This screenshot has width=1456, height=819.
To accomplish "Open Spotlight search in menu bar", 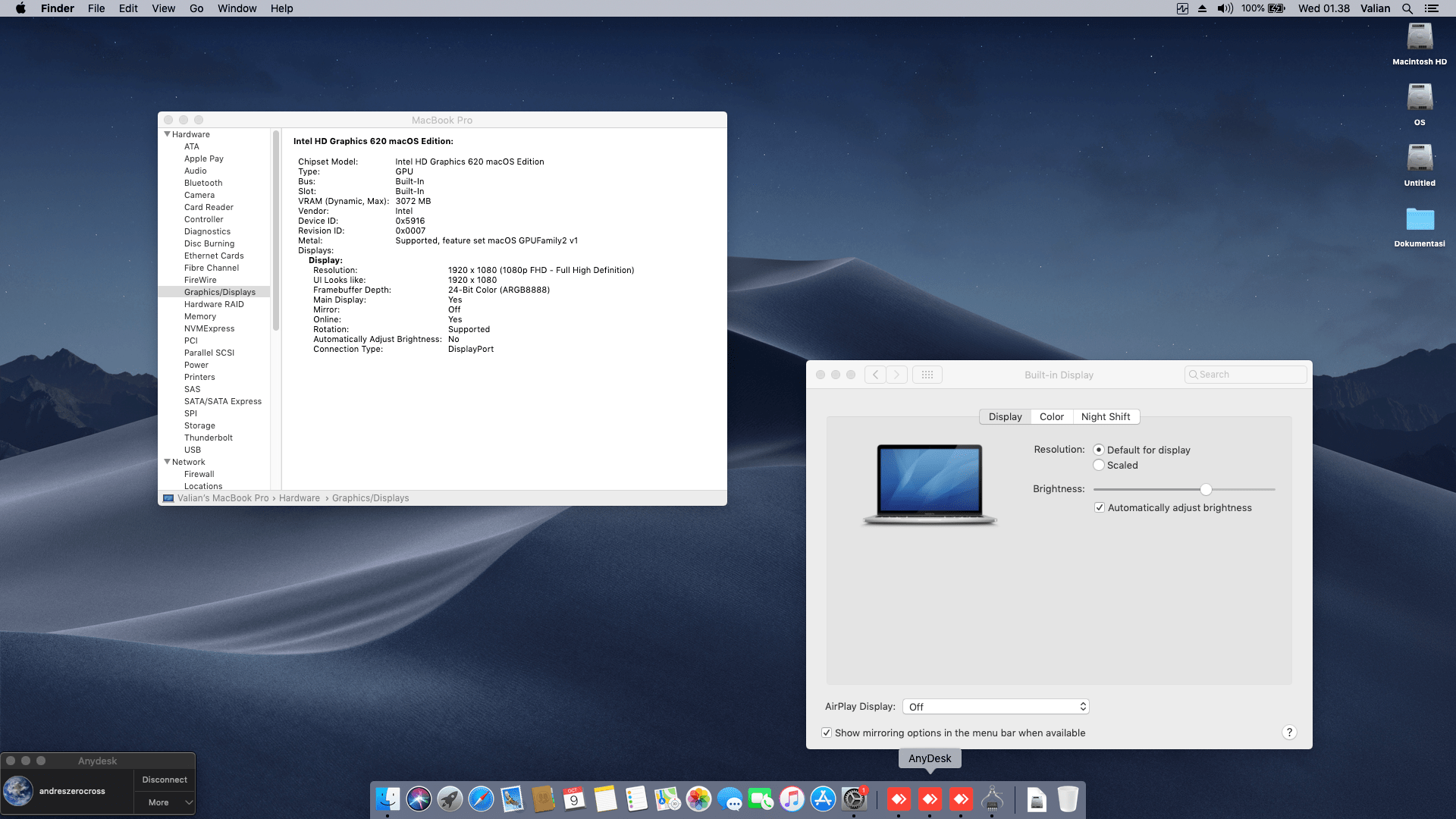I will pos(1407,8).
